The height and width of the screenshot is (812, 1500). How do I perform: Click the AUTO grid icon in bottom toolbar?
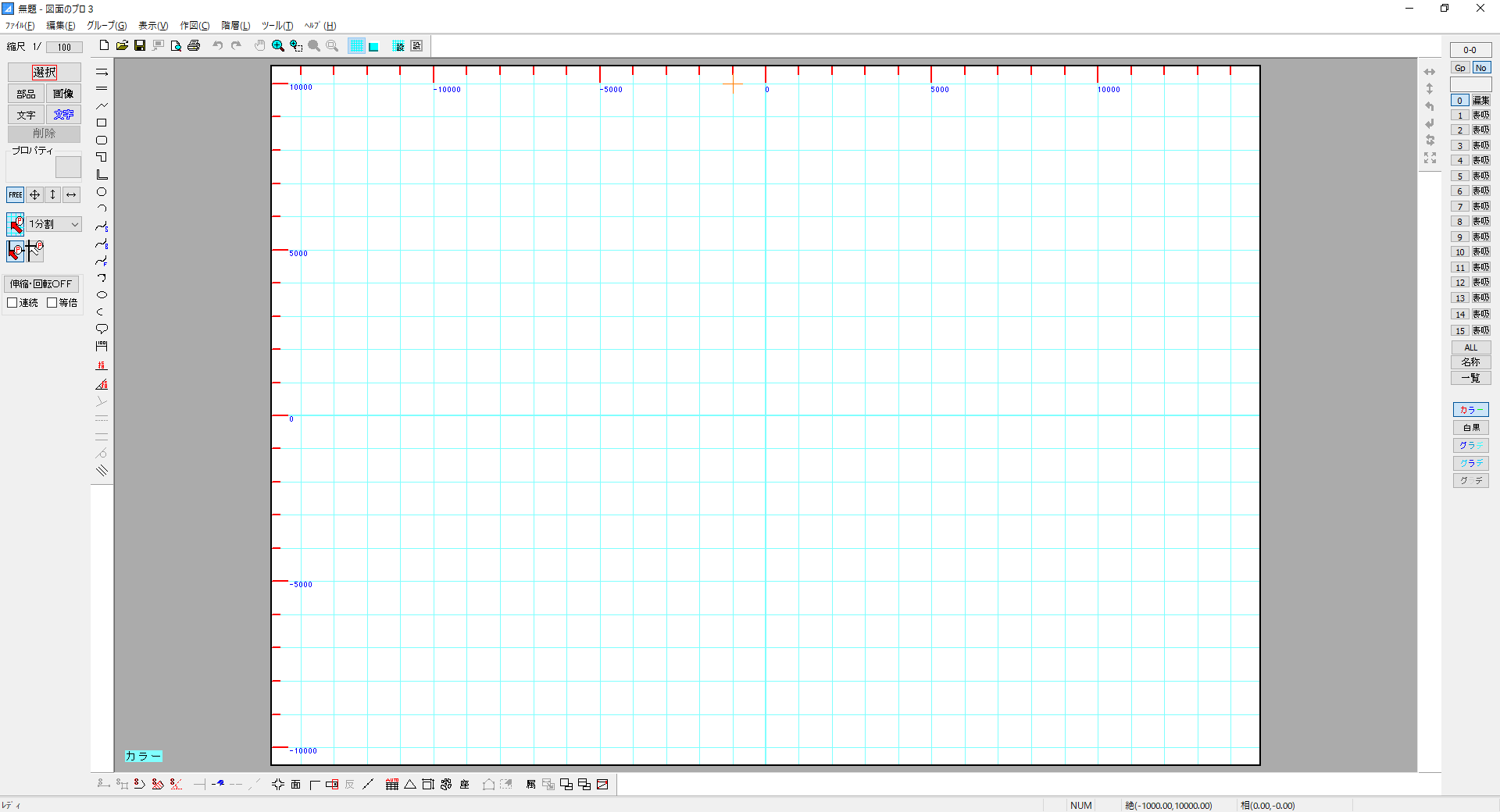(392, 785)
